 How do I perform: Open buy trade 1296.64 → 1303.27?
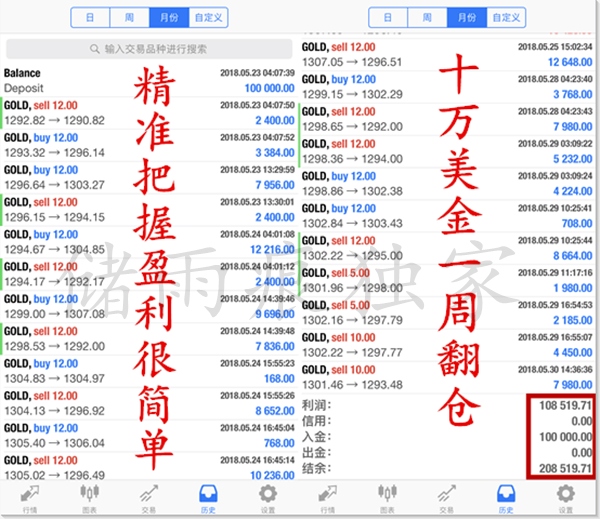tap(149, 178)
